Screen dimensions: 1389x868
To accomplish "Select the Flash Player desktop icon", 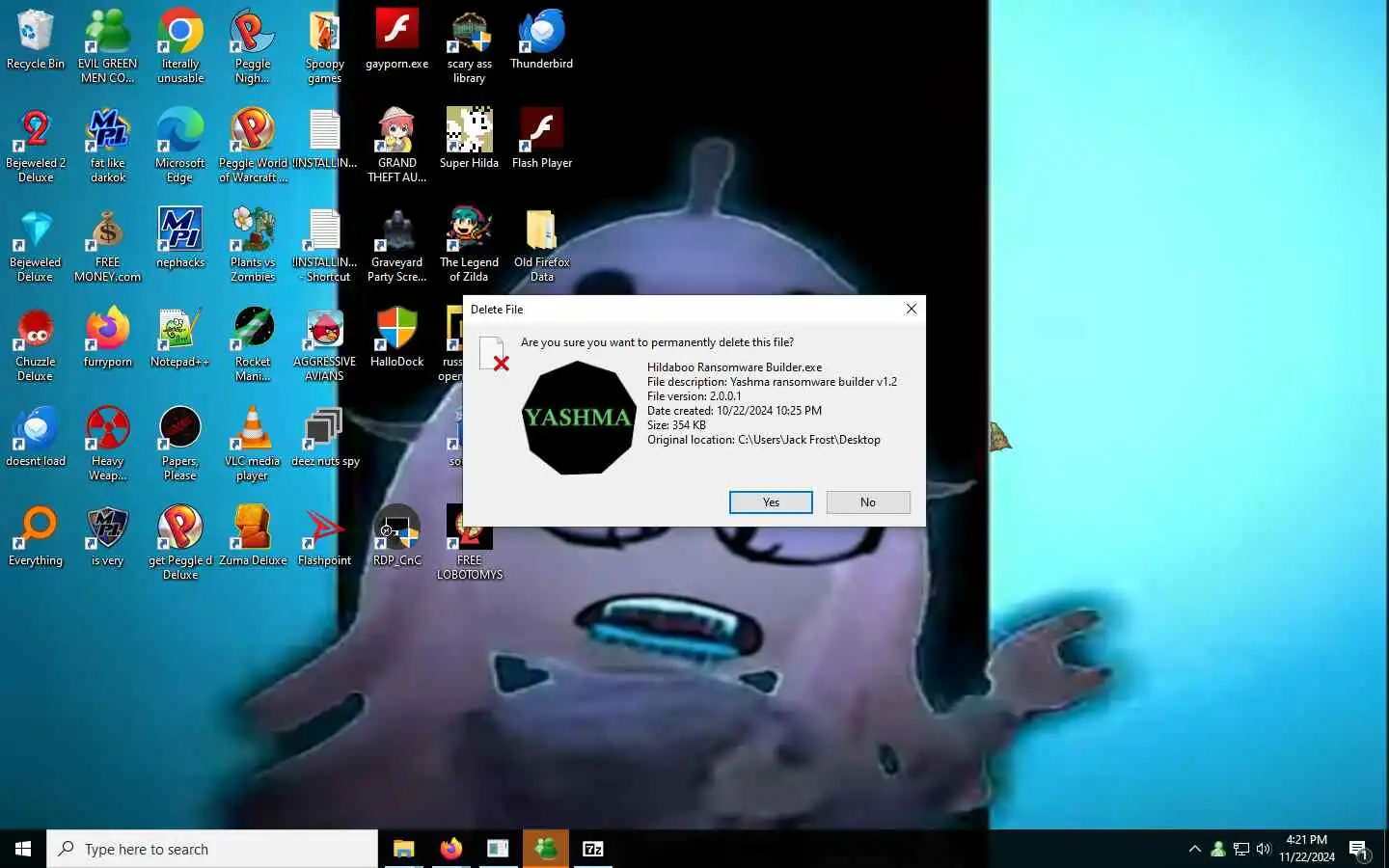I will (542, 140).
